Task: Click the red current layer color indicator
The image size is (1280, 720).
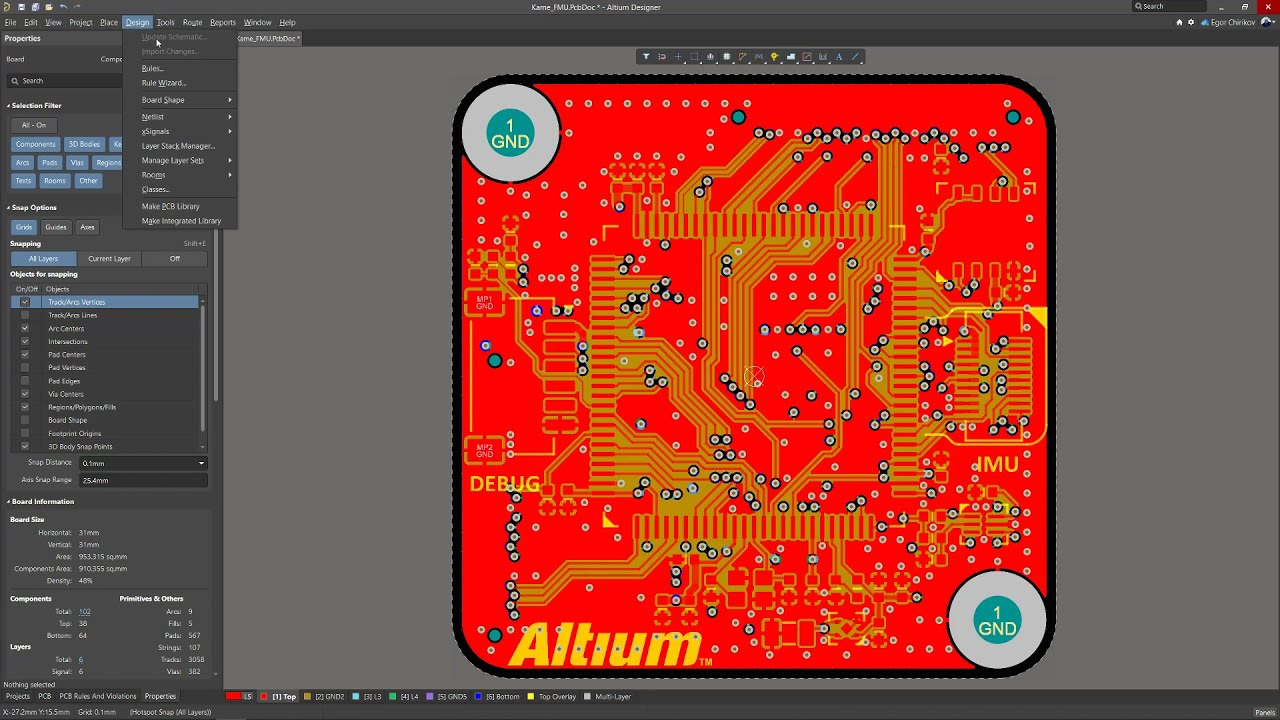Action: pos(233,696)
